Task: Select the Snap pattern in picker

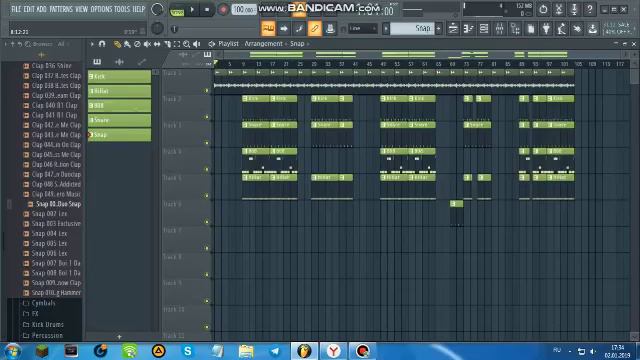Action: tap(120, 135)
